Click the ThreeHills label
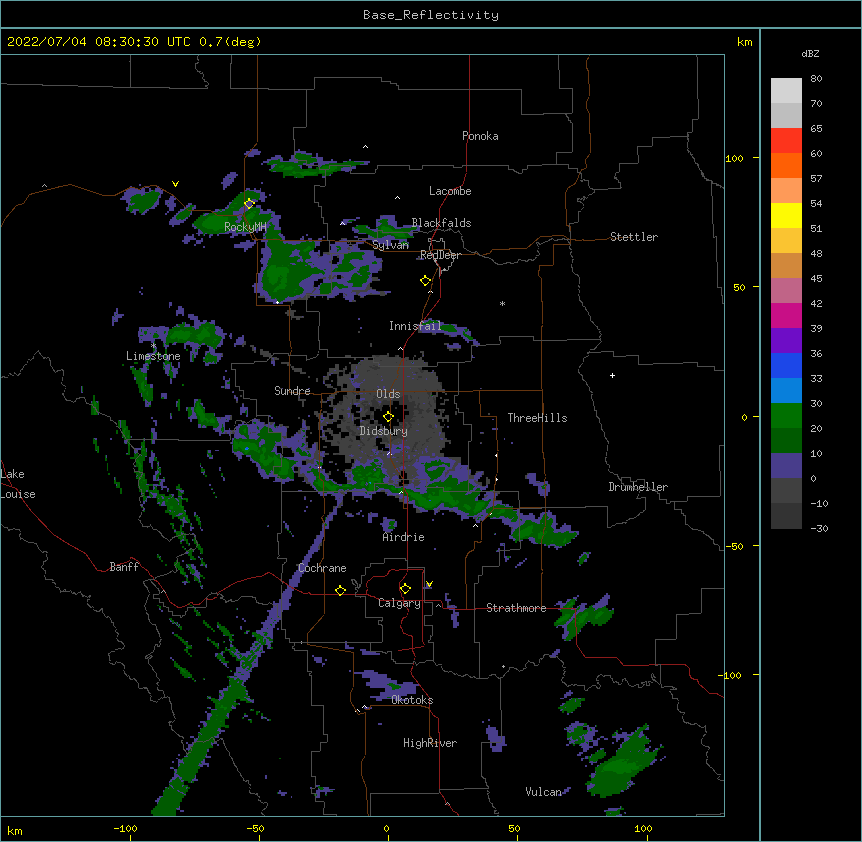The width and height of the screenshot is (862, 842). [x=537, y=418]
